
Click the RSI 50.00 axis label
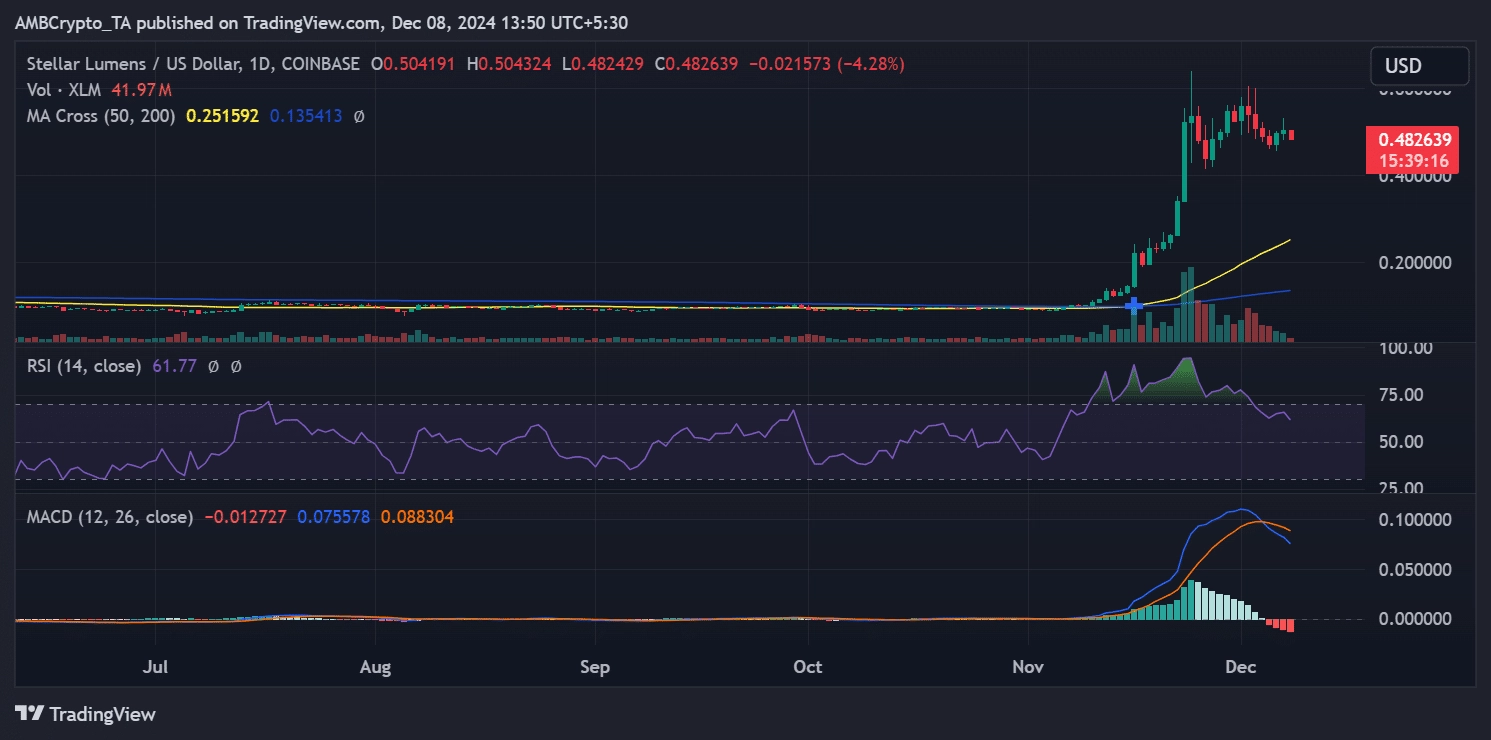[1403, 442]
